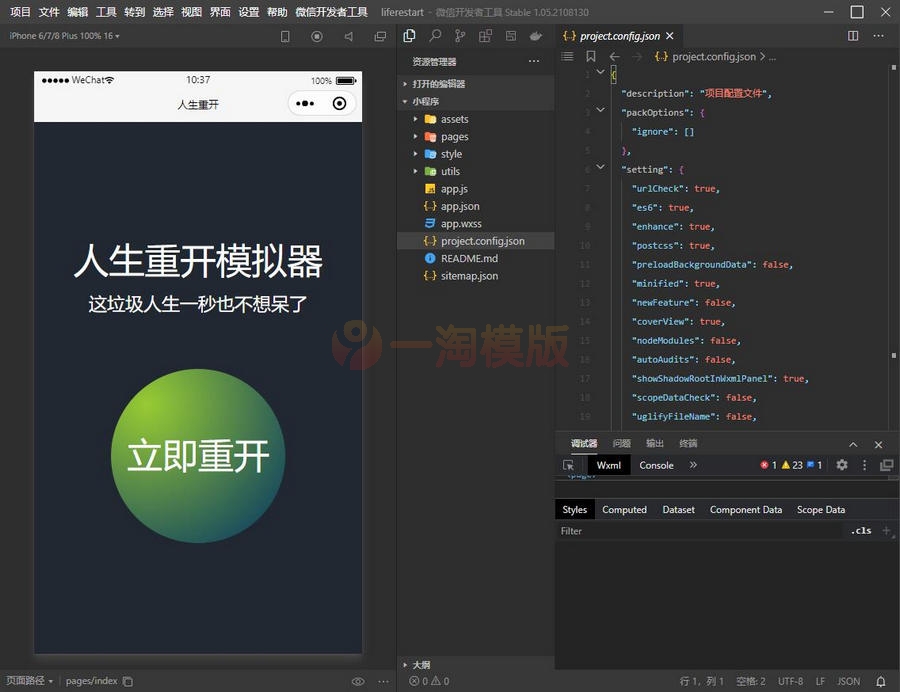Open debugger settings via the gear icon

(x=841, y=464)
